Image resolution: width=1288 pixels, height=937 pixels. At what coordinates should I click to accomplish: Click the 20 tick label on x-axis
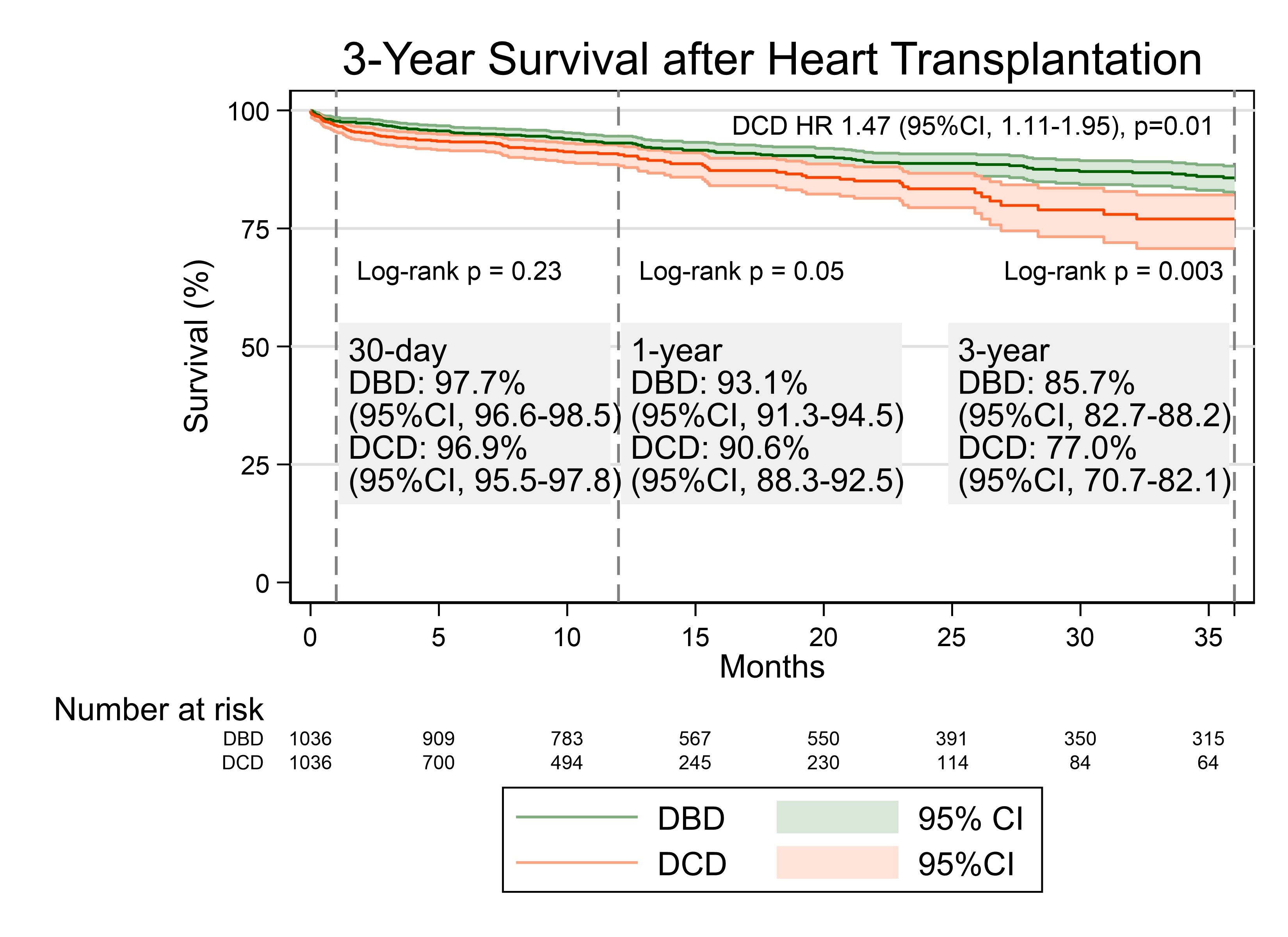click(x=824, y=638)
